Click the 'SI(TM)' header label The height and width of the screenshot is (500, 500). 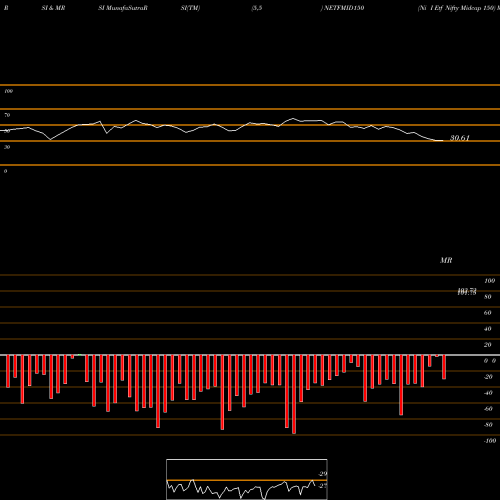[x=190, y=8]
